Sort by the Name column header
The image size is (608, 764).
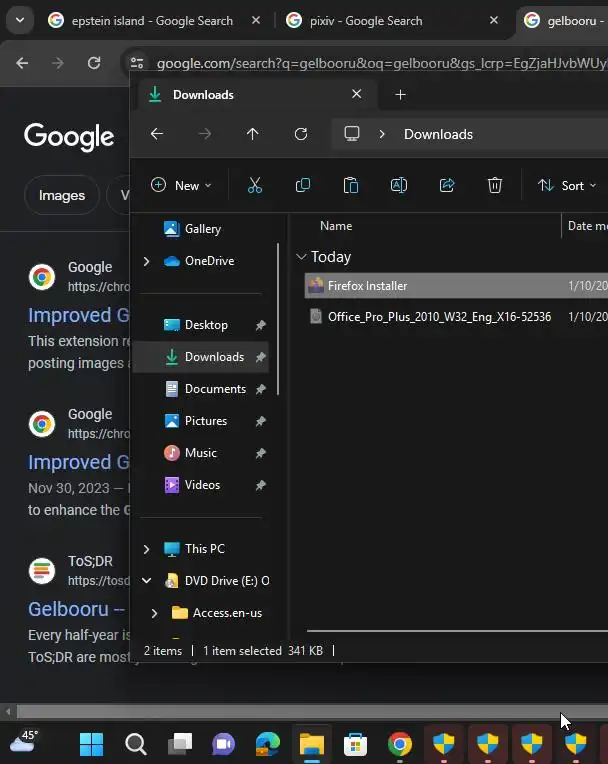336,226
